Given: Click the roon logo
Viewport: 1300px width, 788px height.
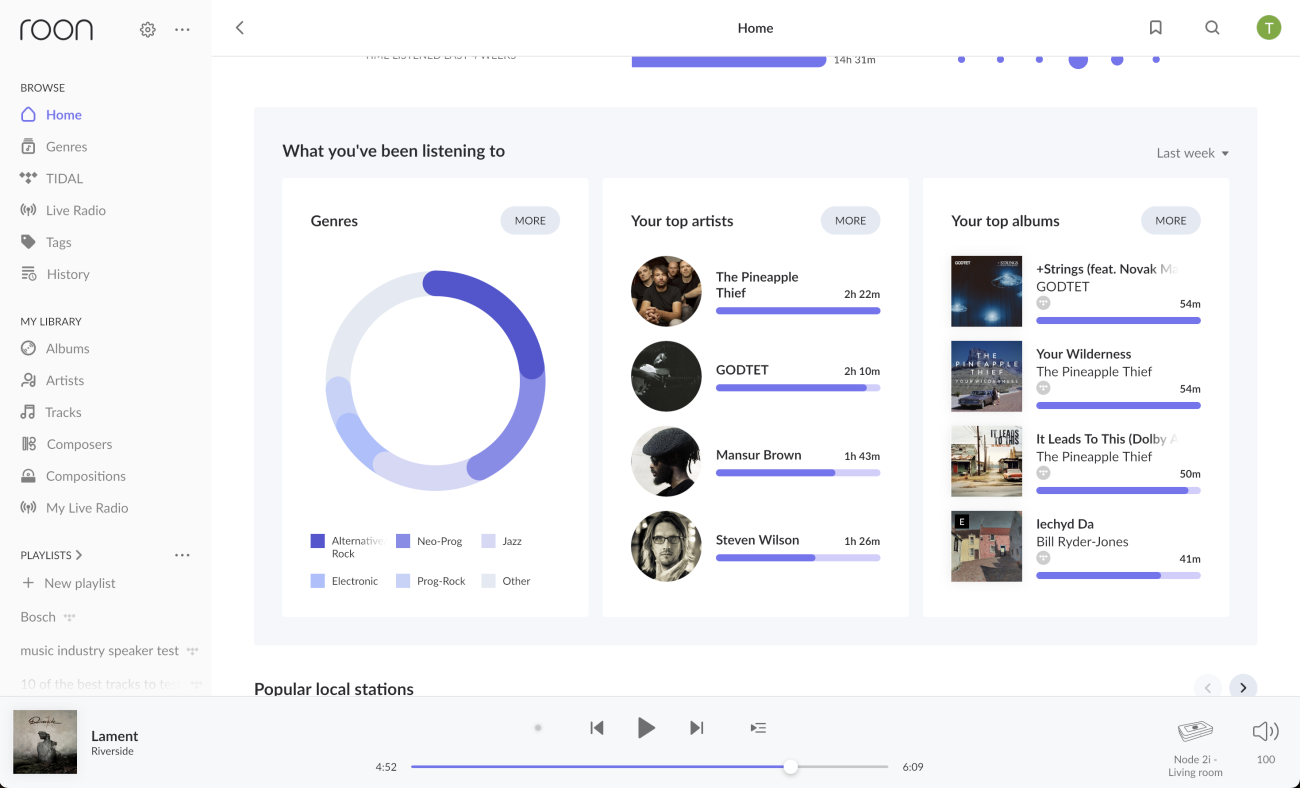Looking at the screenshot, I should (x=56, y=30).
